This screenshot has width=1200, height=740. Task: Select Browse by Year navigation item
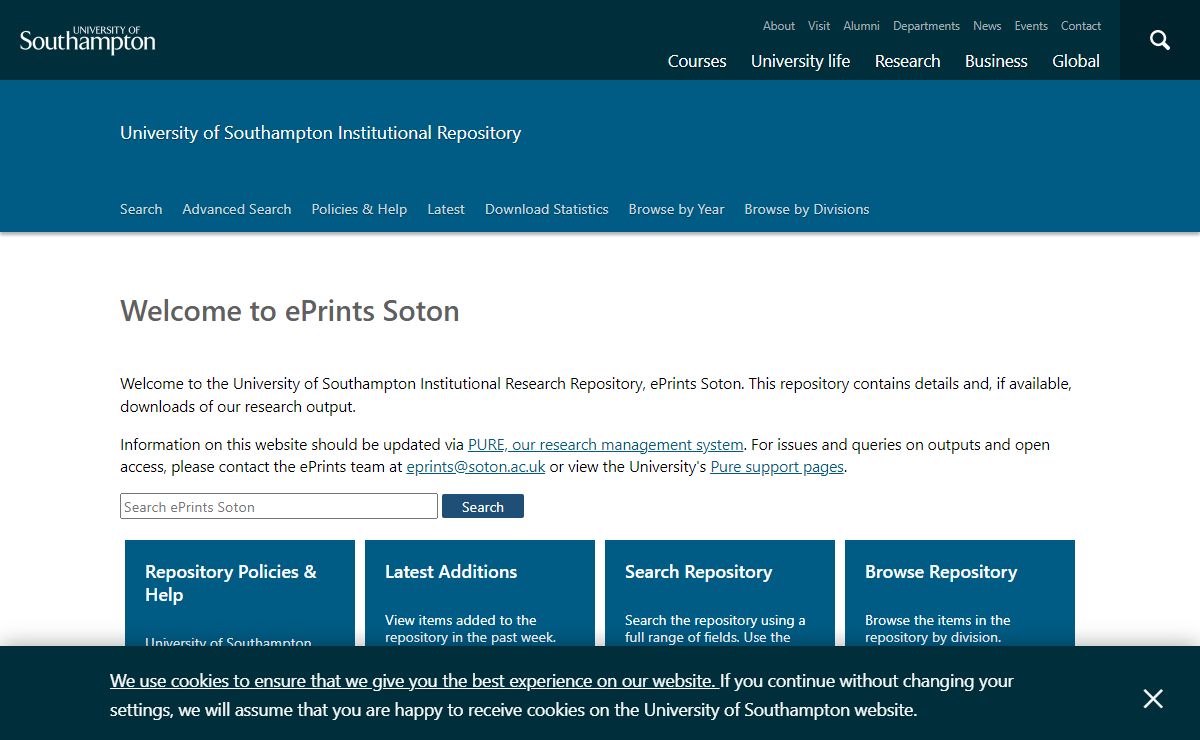tap(676, 209)
